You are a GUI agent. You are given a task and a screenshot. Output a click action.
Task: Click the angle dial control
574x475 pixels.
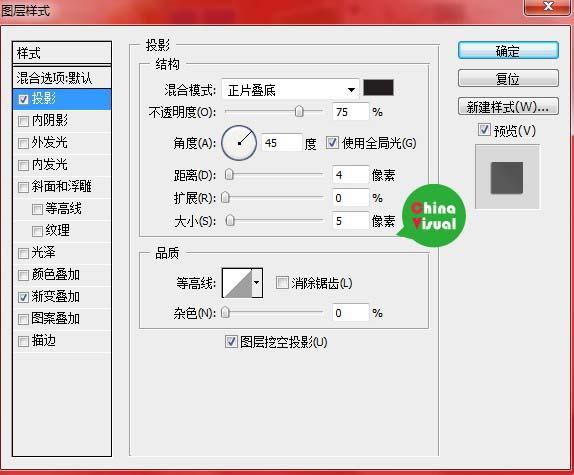tap(239, 143)
